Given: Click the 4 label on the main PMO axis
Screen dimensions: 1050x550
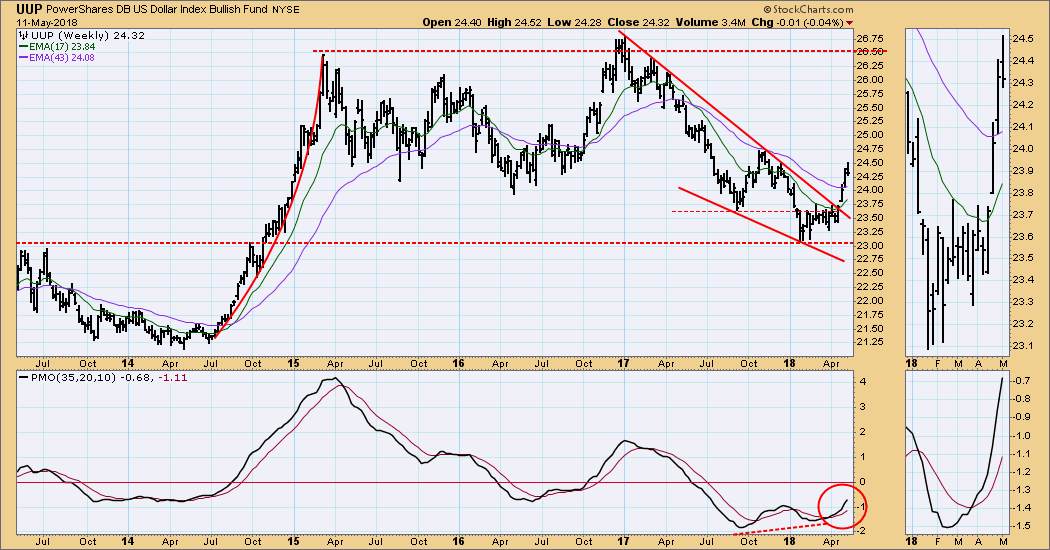Looking at the screenshot, I should tap(861, 382).
